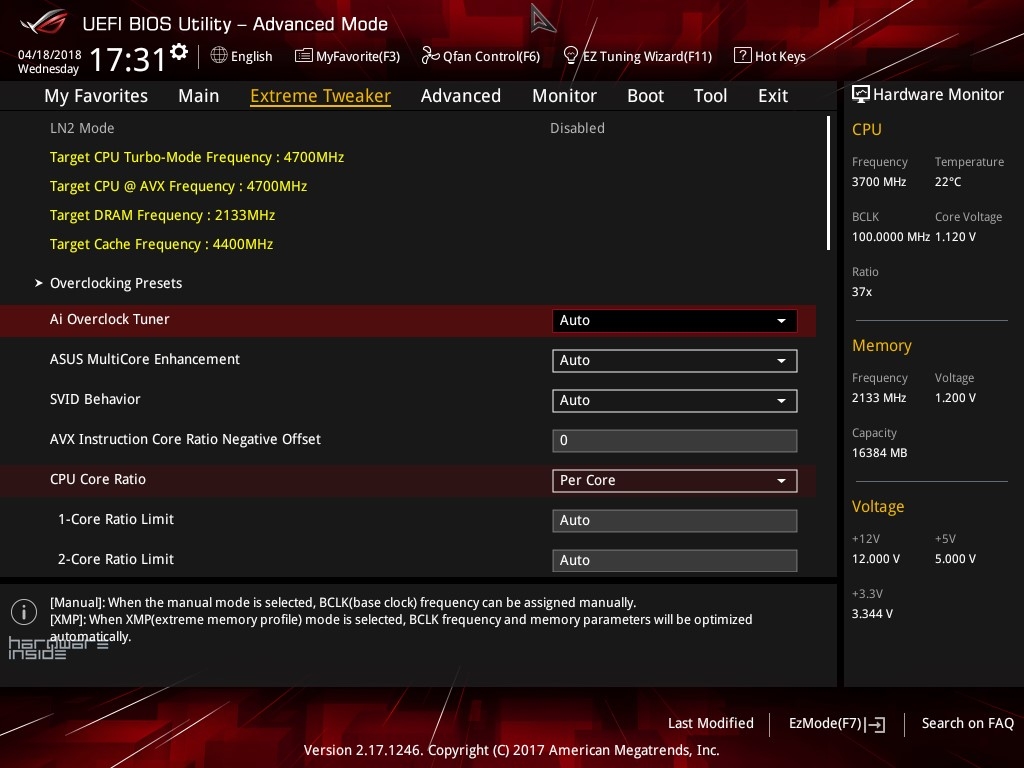This screenshot has width=1024, height=768.
Task: Click the ROG logo icon
Action: [x=44, y=23]
